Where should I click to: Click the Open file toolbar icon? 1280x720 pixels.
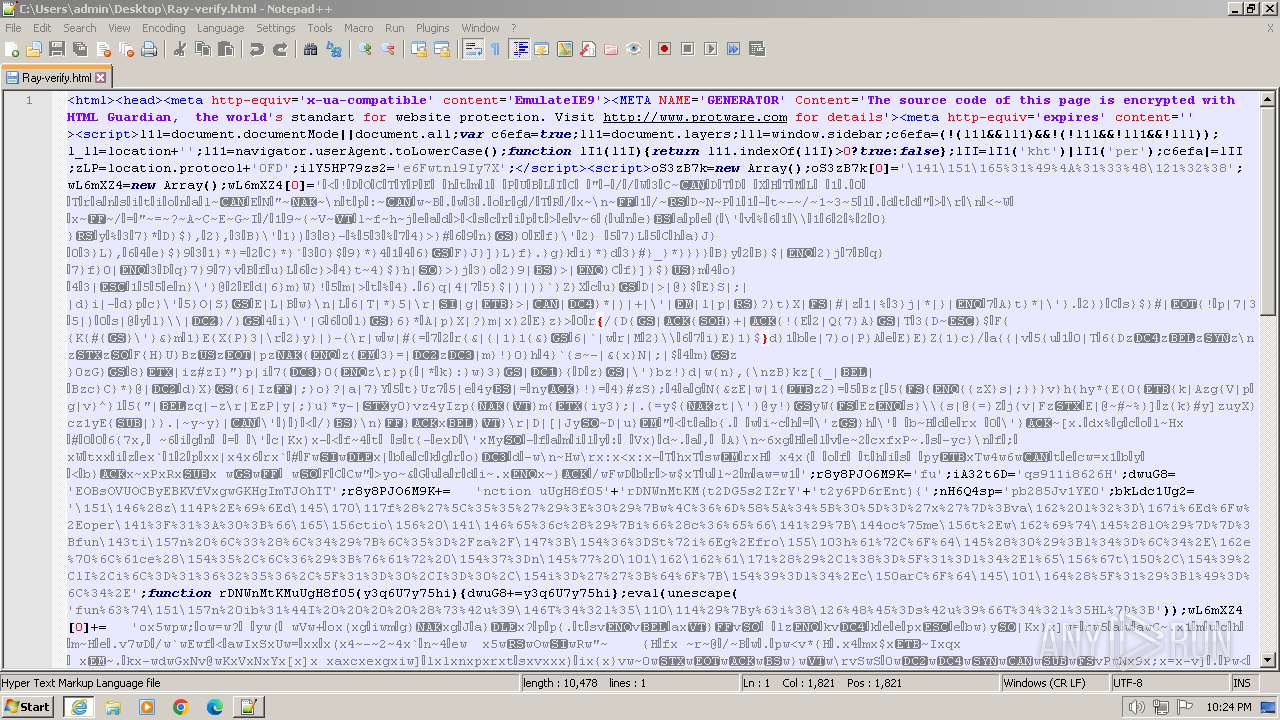pyautogui.click(x=34, y=49)
